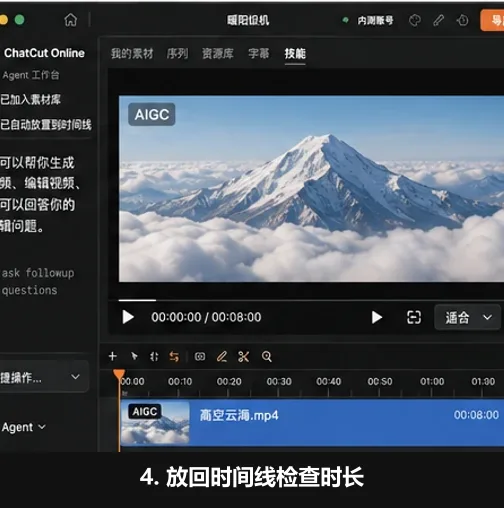Select the pointer selection tool
The height and width of the screenshot is (508, 504).
click(134, 356)
